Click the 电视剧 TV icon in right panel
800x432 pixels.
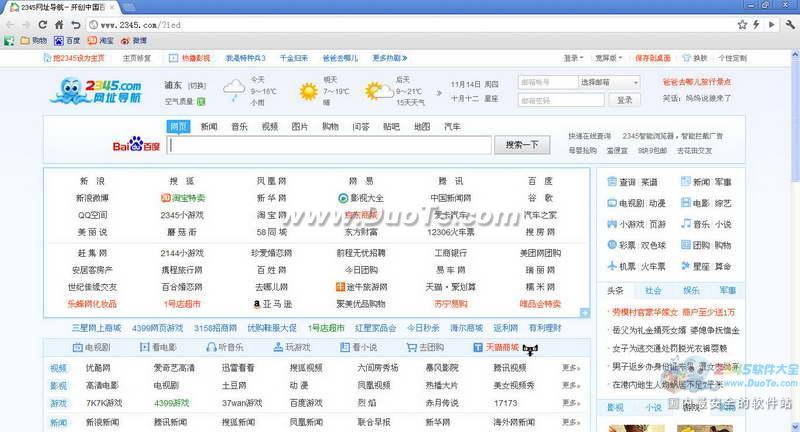click(612, 203)
